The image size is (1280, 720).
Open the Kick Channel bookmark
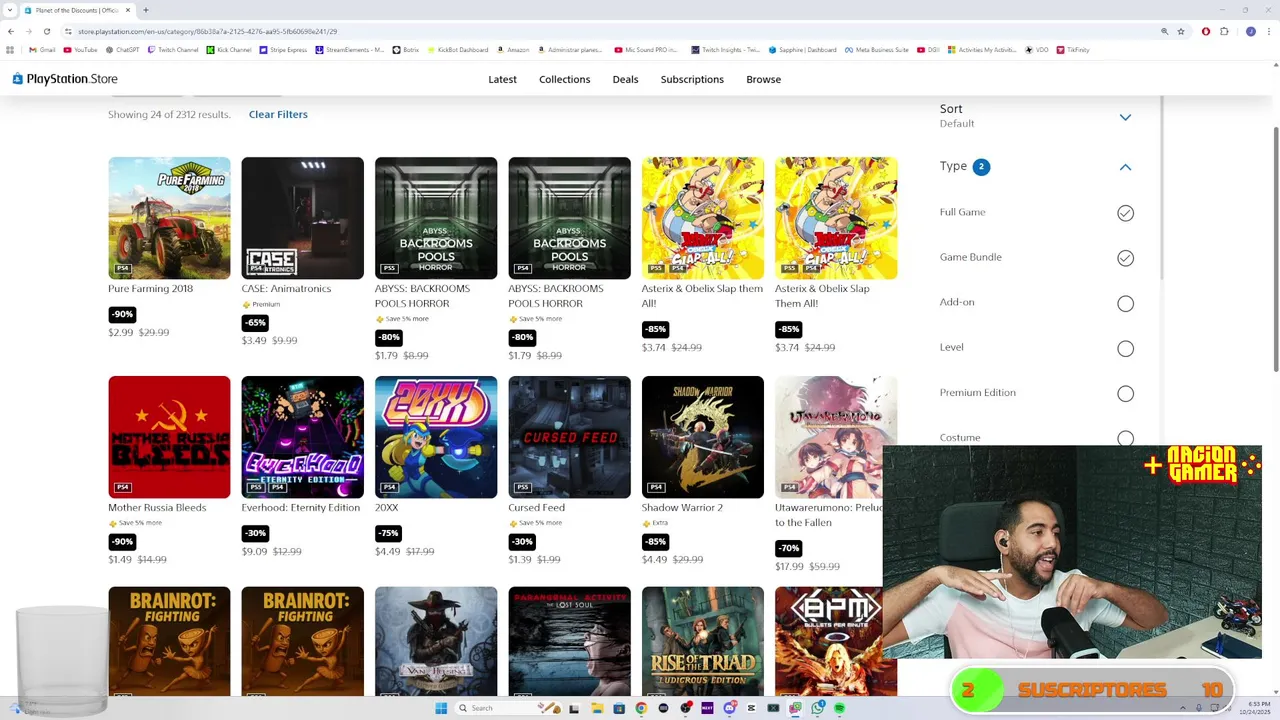click(229, 49)
